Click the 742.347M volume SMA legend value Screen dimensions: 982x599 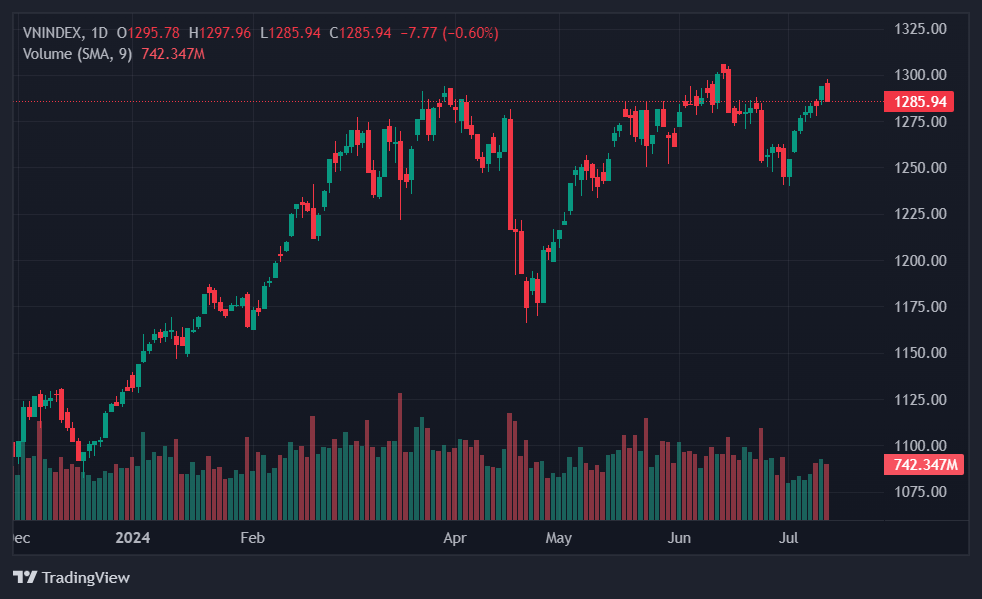point(173,53)
